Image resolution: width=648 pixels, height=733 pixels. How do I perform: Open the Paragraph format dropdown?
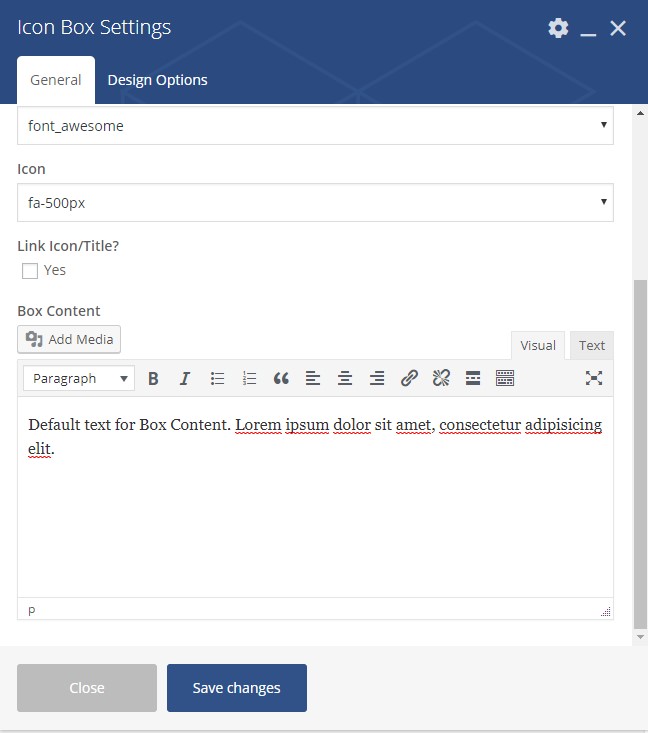pos(79,378)
